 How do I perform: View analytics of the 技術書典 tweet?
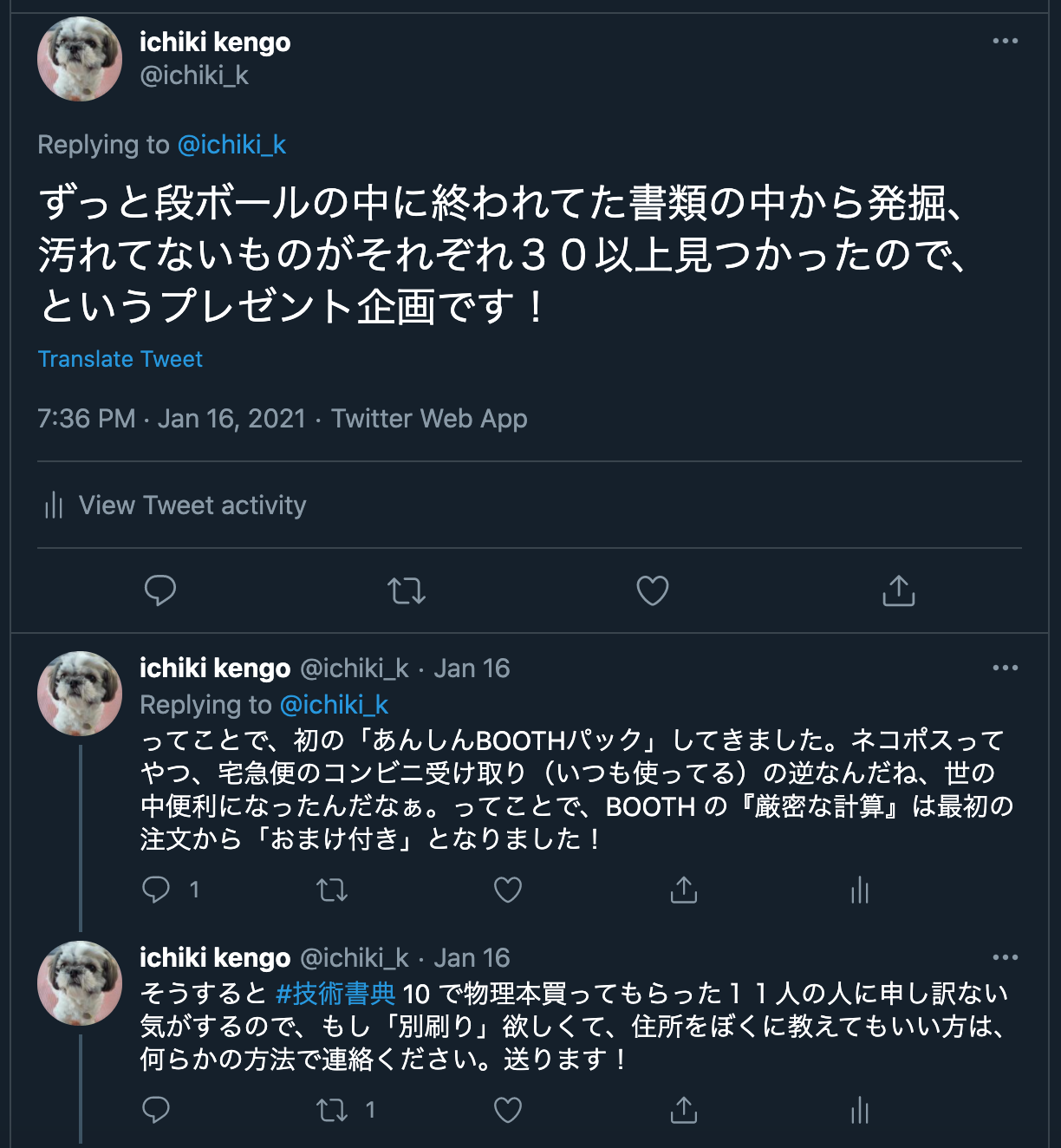click(x=860, y=1110)
